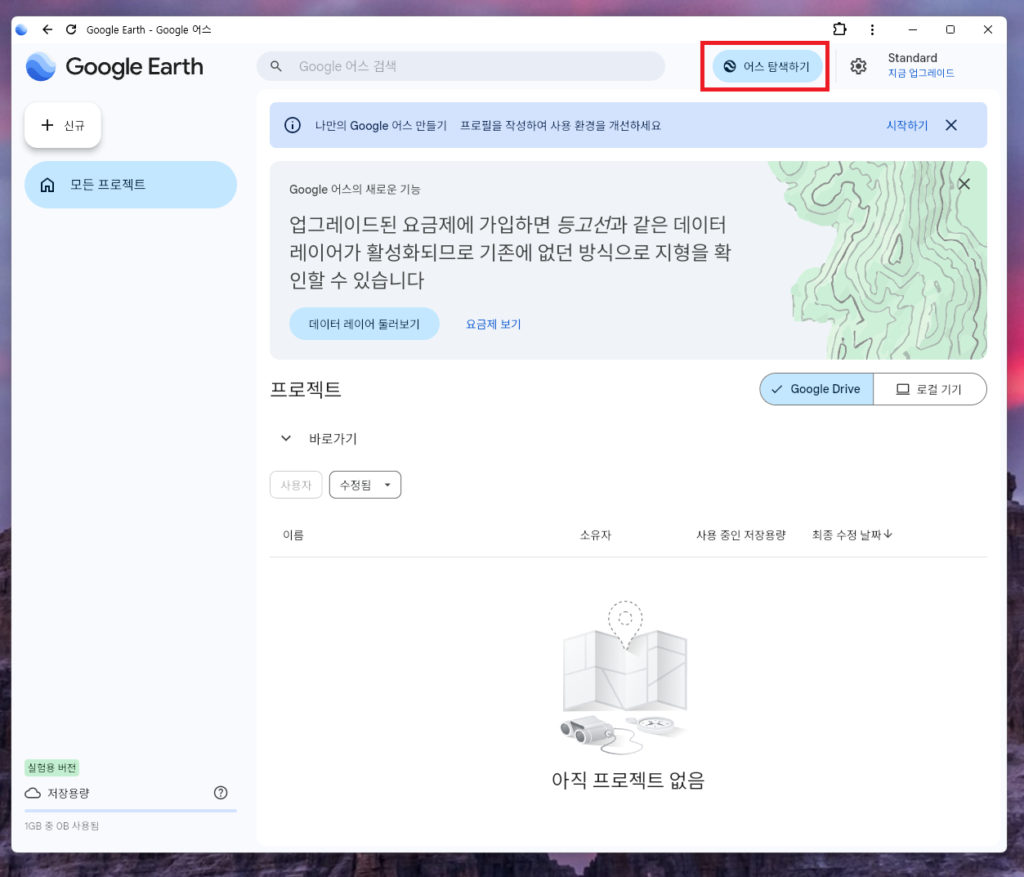Select 모든 프로젝트 in sidebar

(130, 185)
